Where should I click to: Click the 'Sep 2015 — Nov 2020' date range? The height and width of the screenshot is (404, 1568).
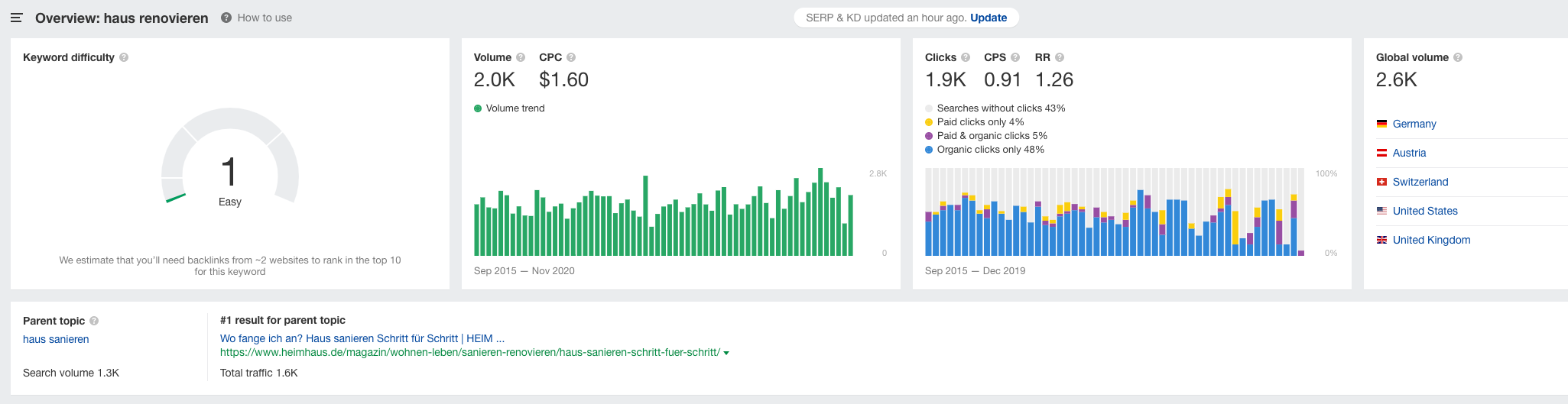(524, 270)
